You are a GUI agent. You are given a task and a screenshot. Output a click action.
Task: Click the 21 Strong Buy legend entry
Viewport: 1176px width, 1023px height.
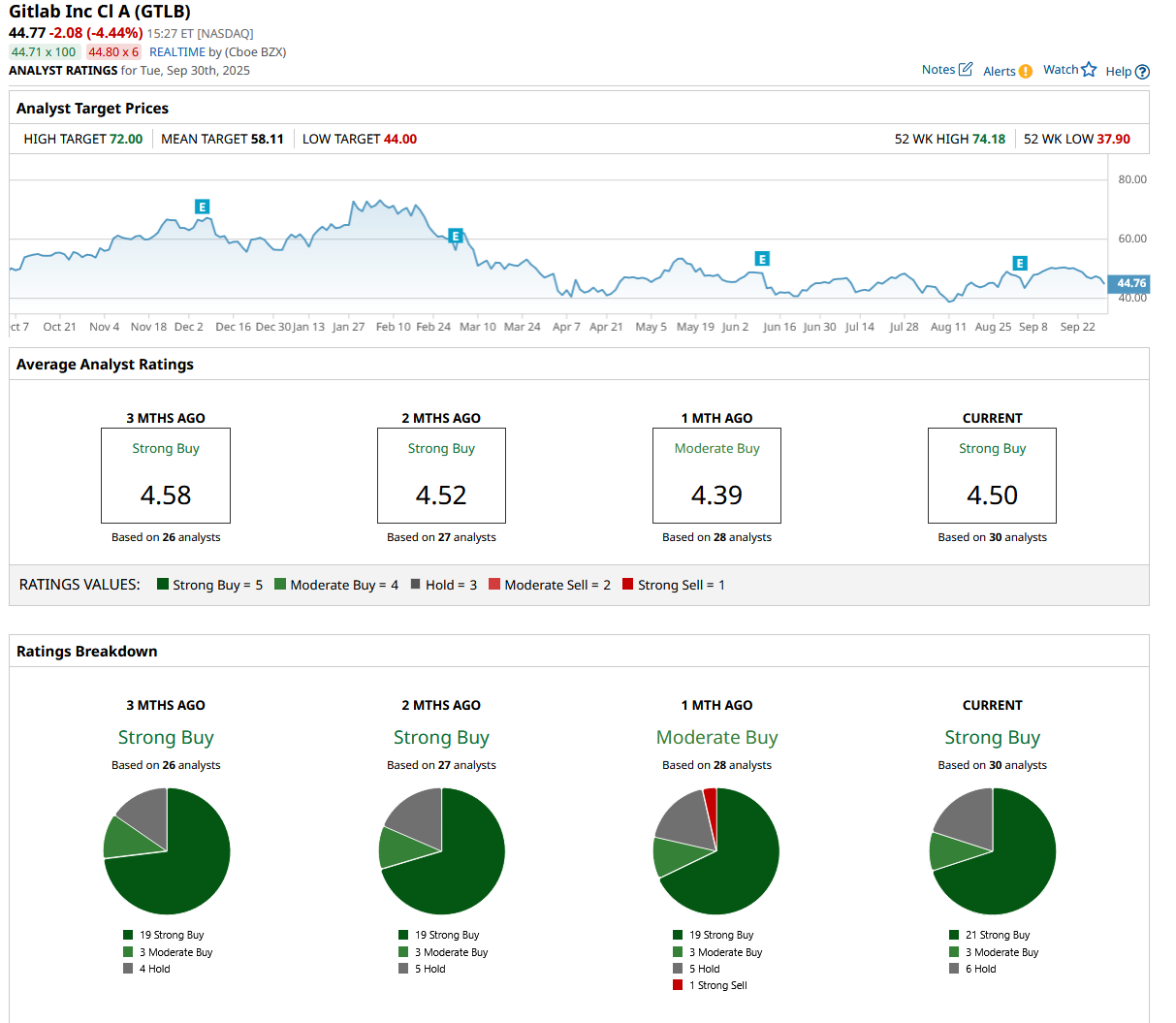click(x=989, y=935)
